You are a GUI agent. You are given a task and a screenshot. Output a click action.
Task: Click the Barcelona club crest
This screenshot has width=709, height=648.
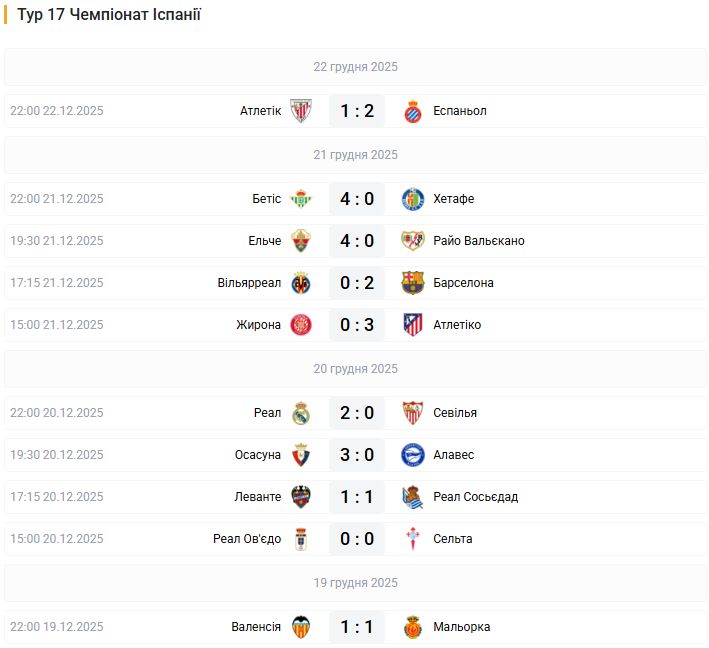tap(412, 283)
